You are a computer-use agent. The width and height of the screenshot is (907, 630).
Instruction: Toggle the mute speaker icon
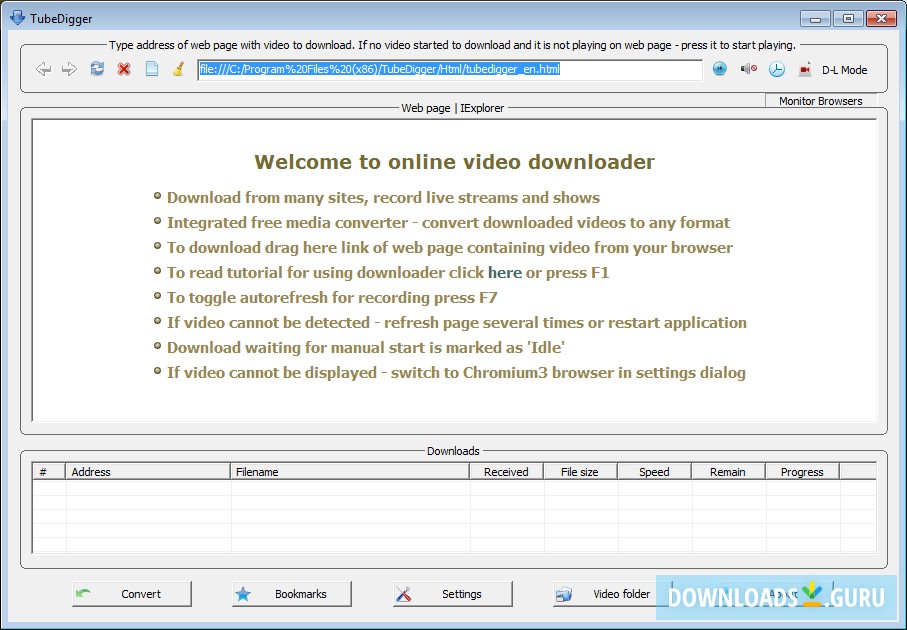(x=749, y=69)
